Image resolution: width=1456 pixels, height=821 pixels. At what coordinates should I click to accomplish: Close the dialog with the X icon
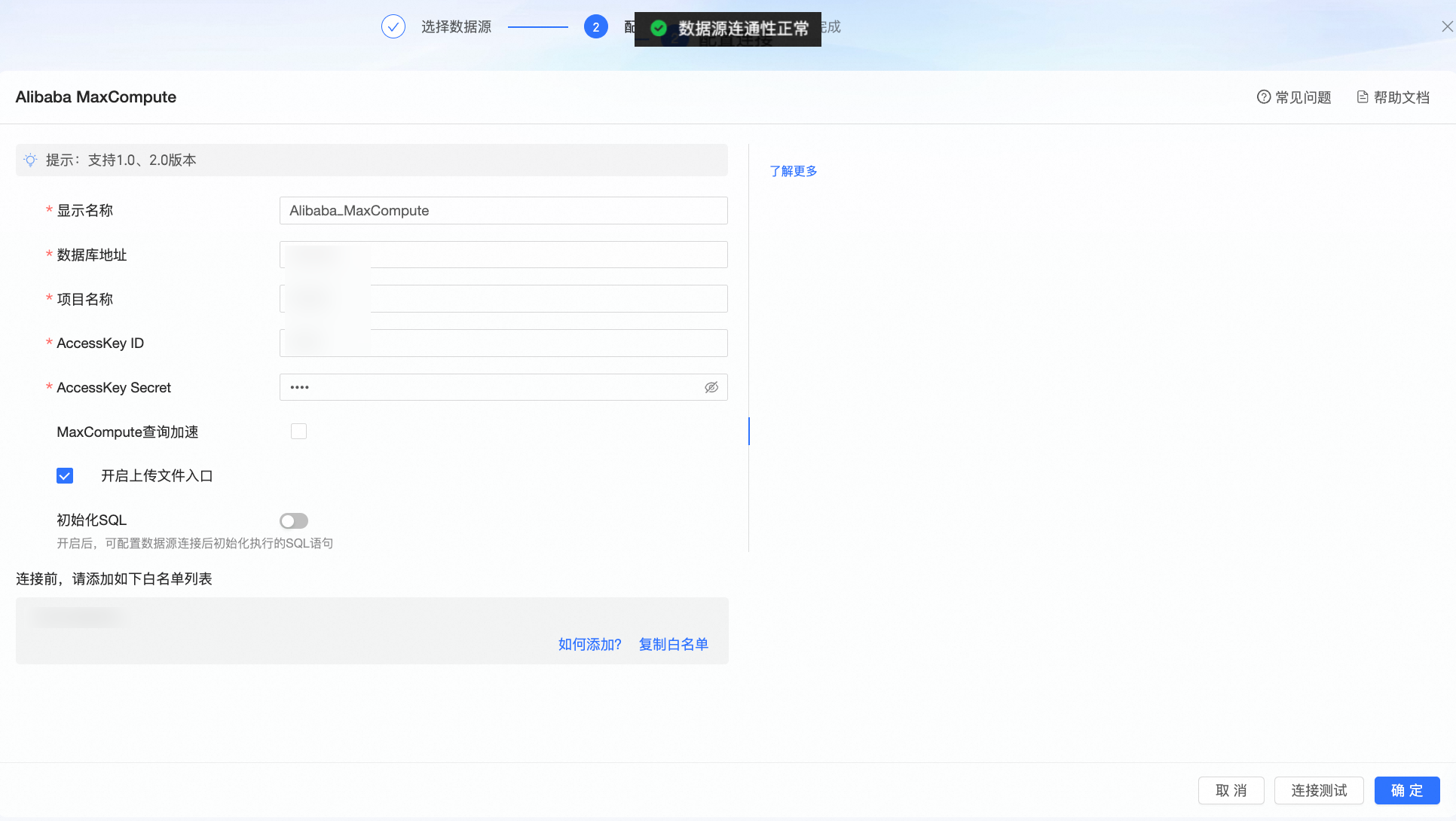pyautogui.click(x=1447, y=26)
